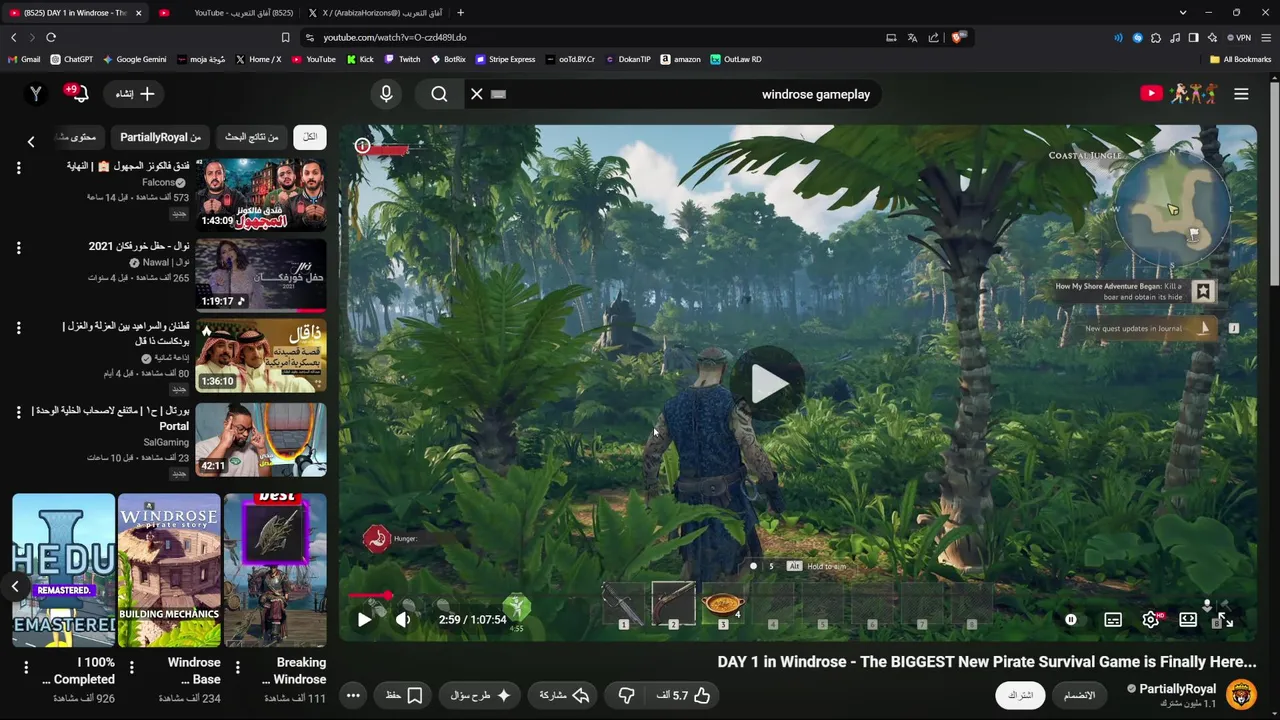
Task: Open the Brave main hamburger menu
Action: [1266, 37]
